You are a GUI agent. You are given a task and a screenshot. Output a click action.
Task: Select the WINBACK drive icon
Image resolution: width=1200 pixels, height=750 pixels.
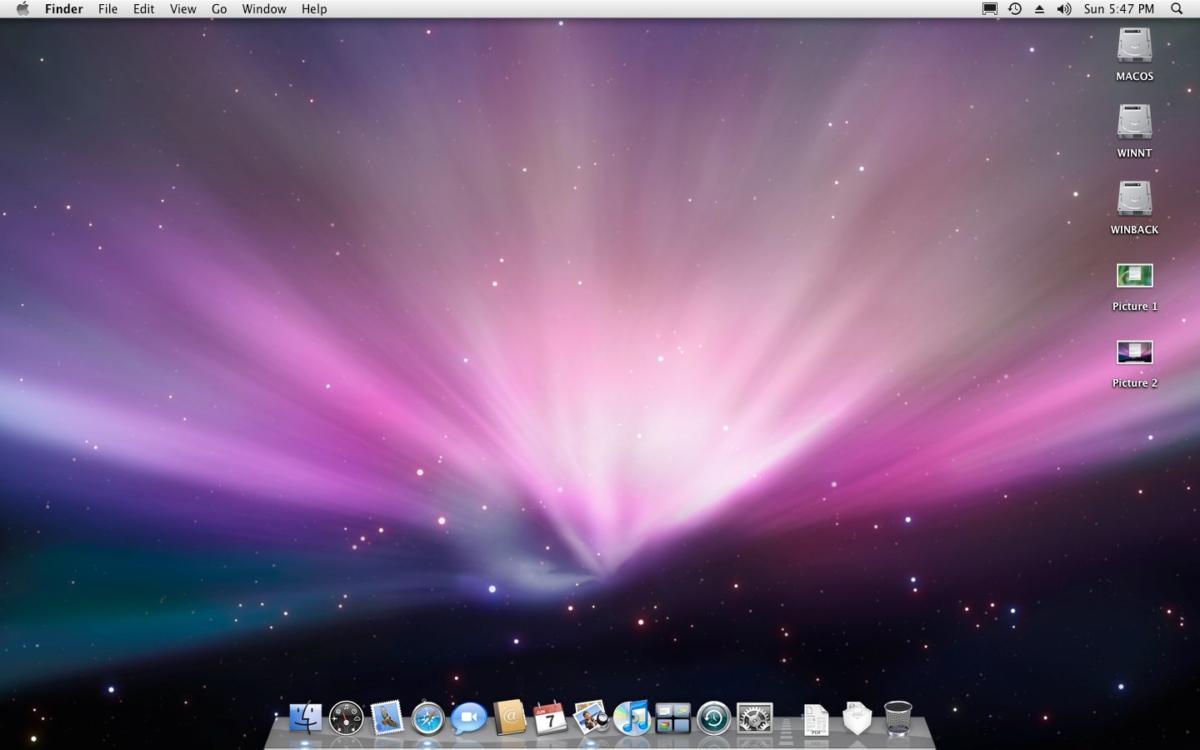click(x=1135, y=198)
